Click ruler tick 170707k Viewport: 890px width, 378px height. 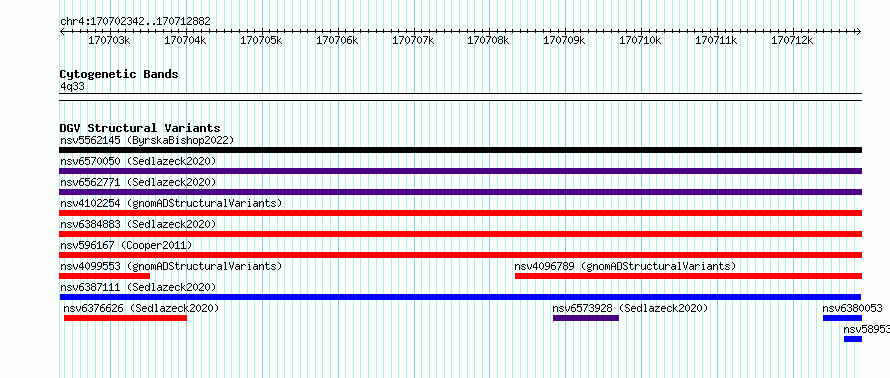pyautogui.click(x=414, y=40)
